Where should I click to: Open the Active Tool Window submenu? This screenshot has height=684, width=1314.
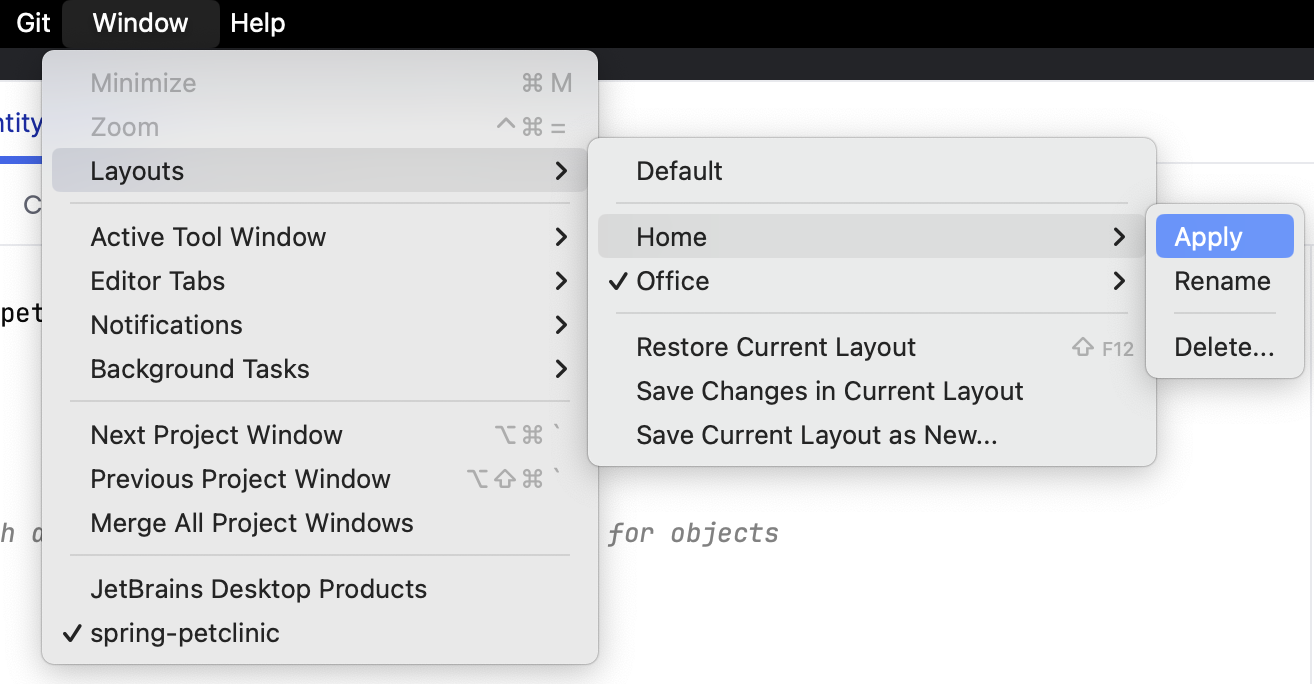208,237
